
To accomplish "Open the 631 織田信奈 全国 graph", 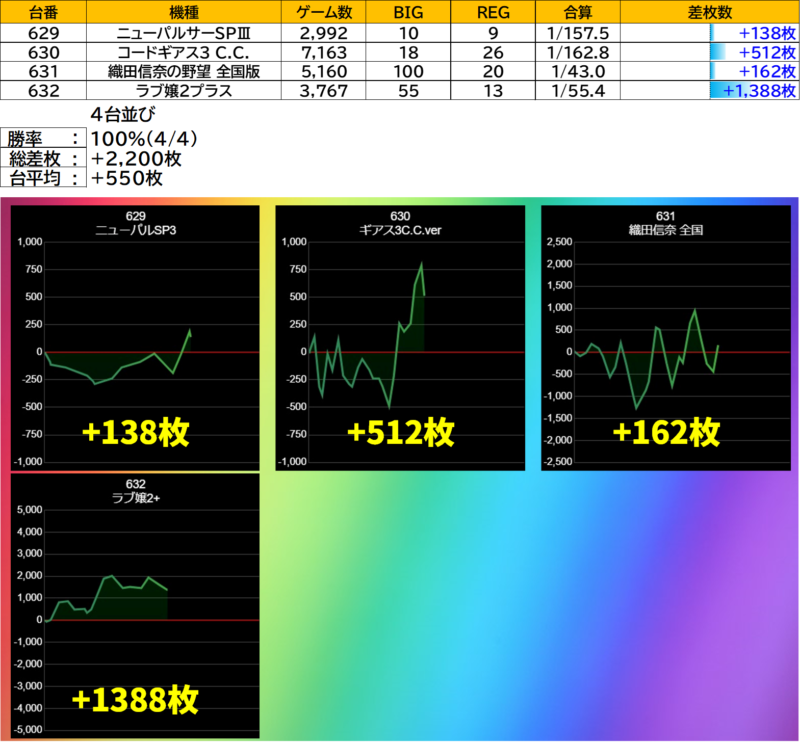I will coord(666,338).
